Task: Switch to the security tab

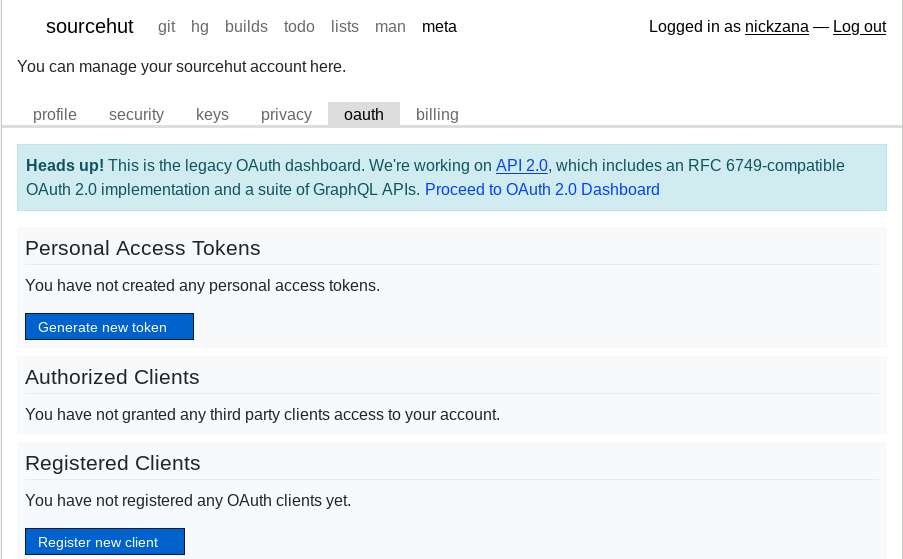Action: (136, 114)
